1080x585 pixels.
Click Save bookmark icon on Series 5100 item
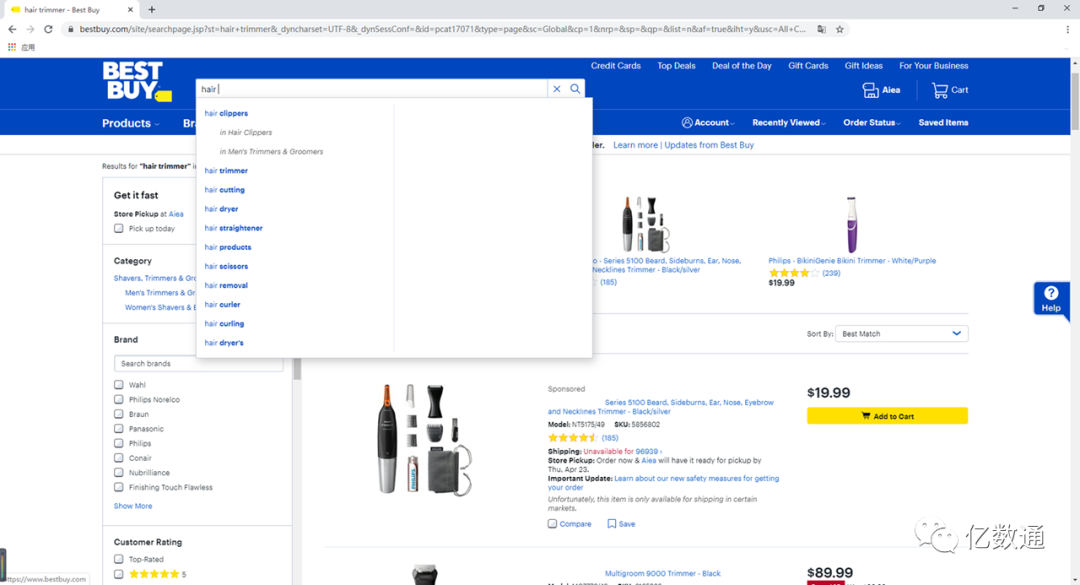612,524
